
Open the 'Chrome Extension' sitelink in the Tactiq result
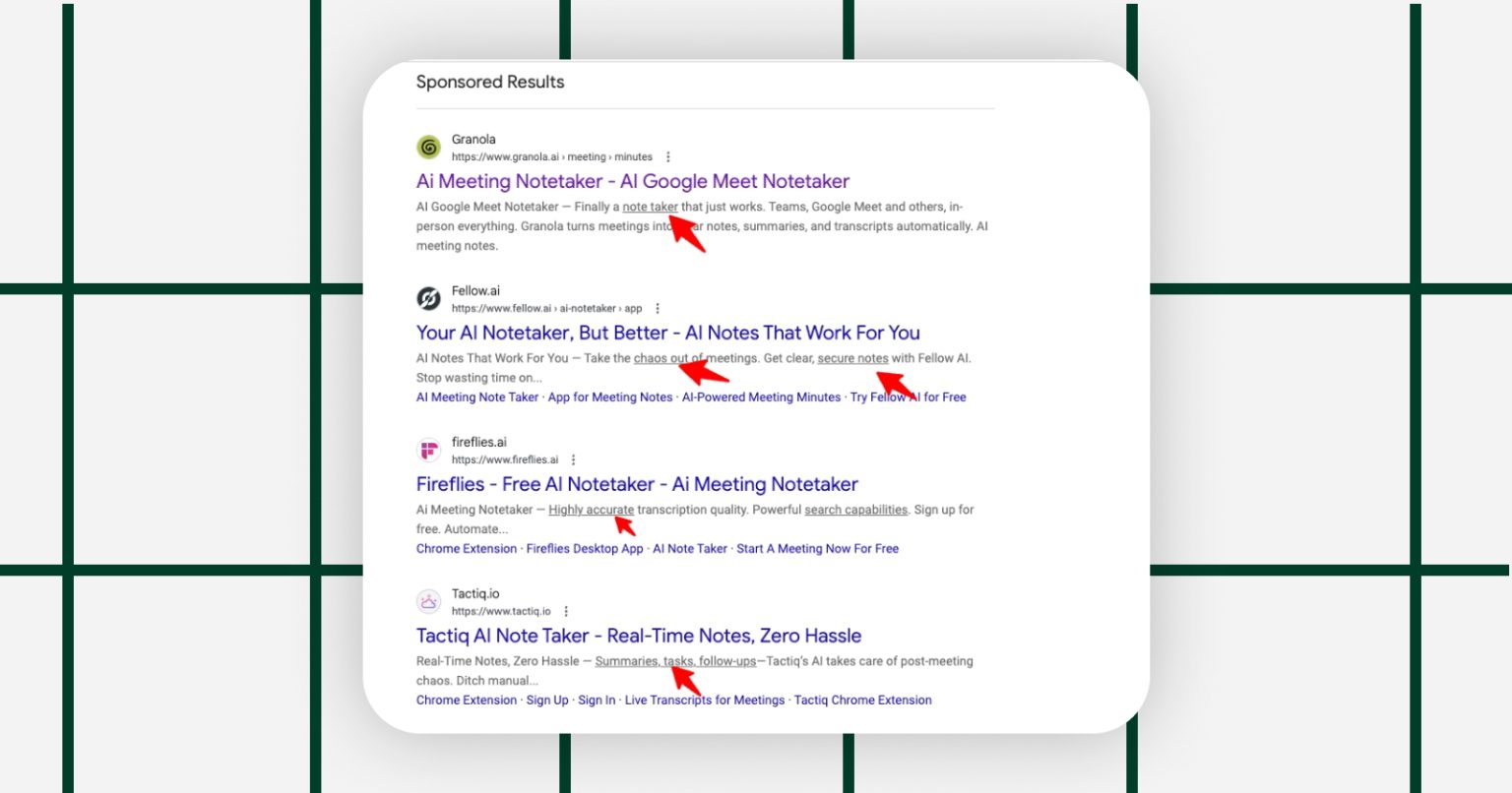(x=467, y=701)
